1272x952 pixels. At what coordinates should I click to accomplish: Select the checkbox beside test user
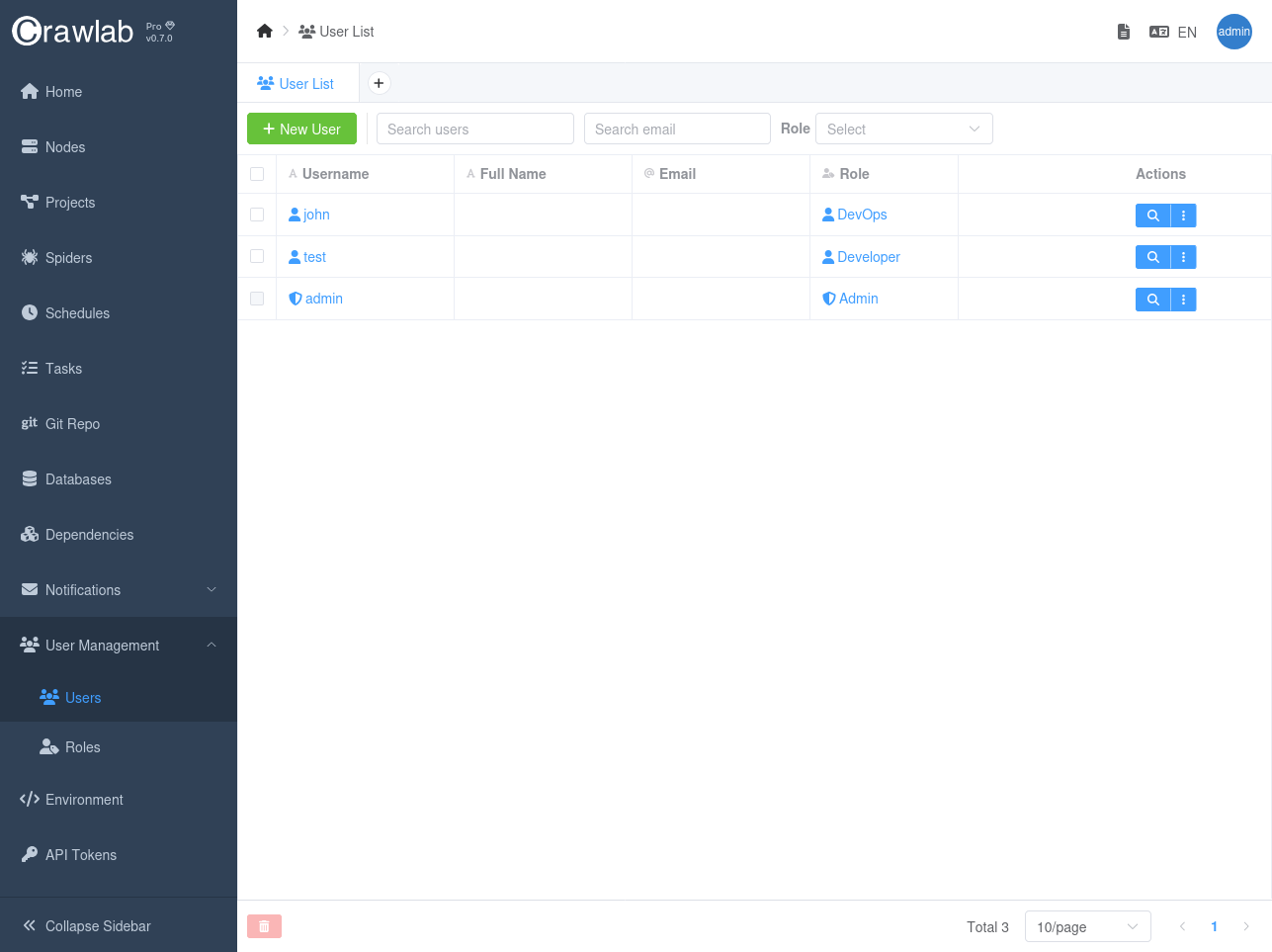click(x=257, y=256)
